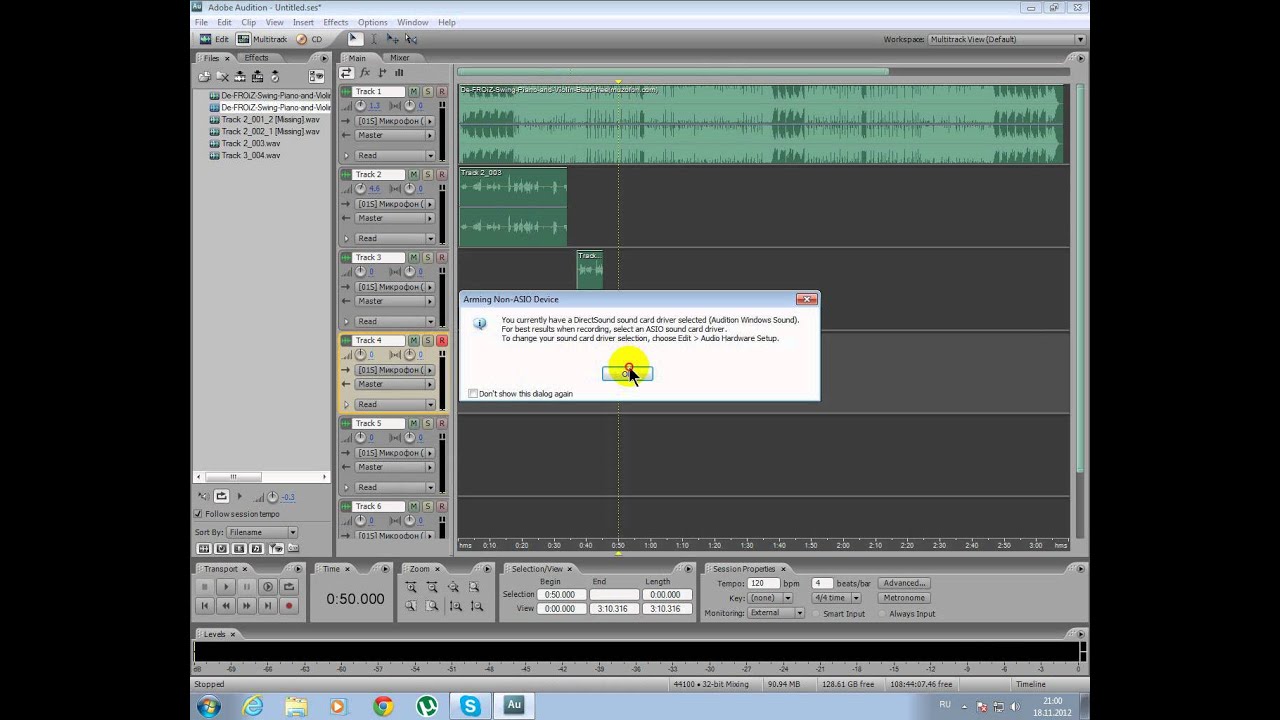Adjust Track 2 pan knob
1280x720 pixels.
click(409, 188)
